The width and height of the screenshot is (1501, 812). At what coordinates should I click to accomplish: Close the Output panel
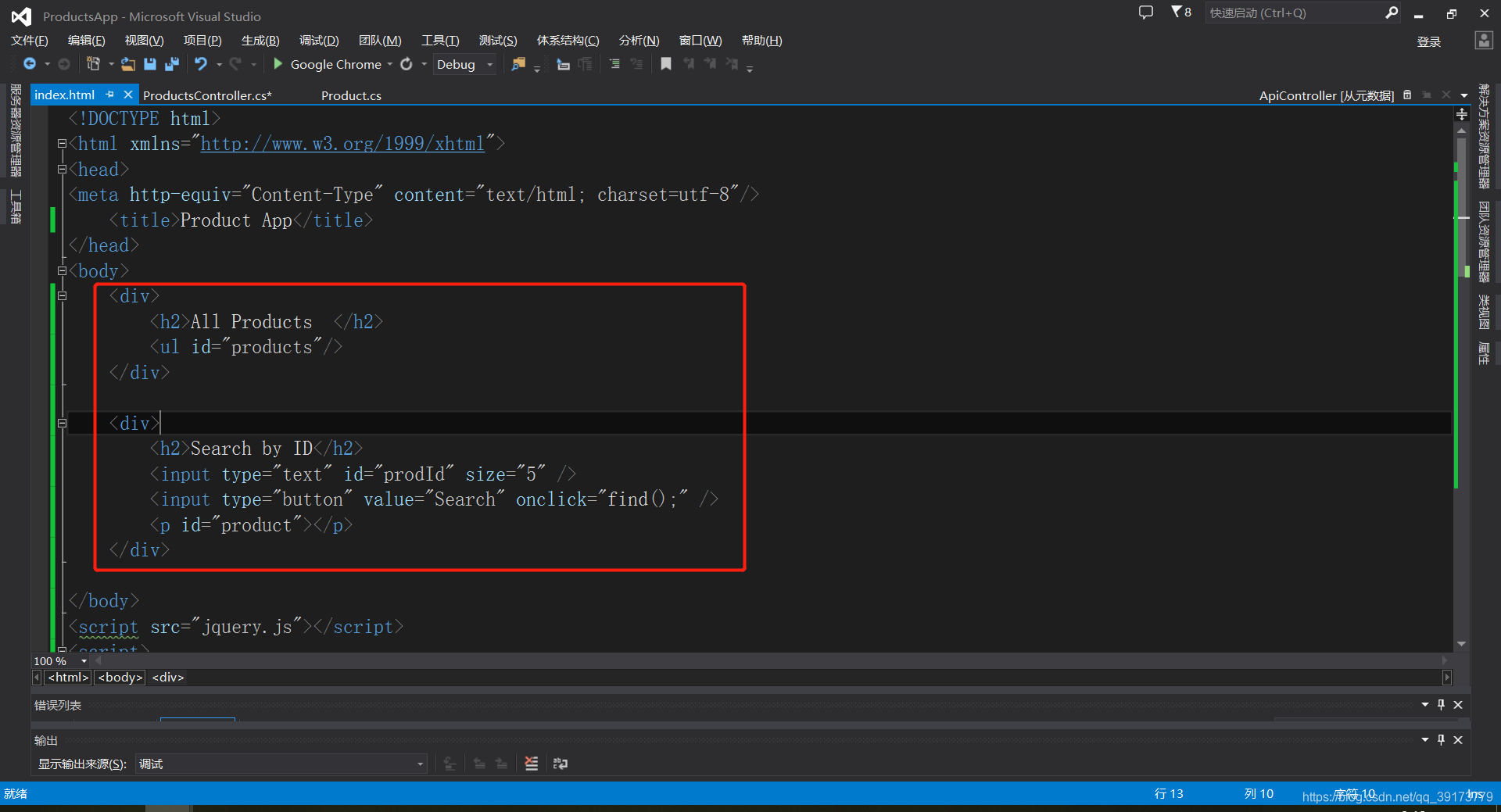pyautogui.click(x=1458, y=739)
